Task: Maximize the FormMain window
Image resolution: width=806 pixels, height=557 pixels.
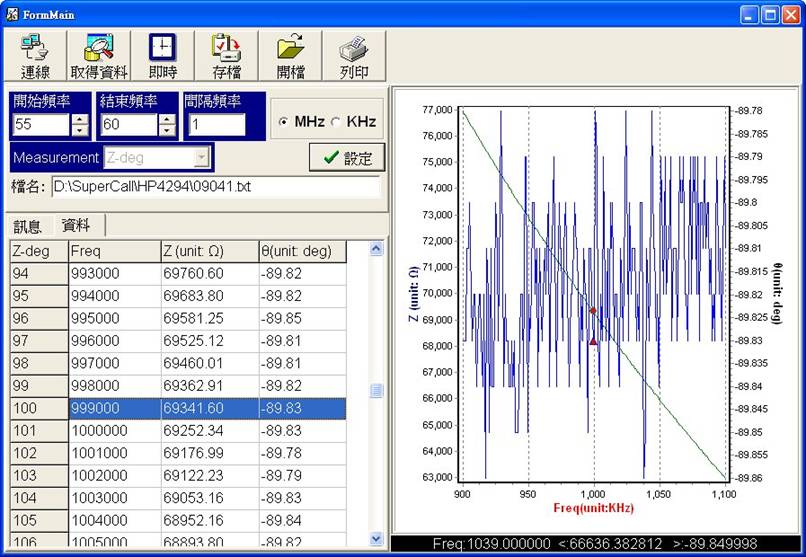Action: point(770,14)
